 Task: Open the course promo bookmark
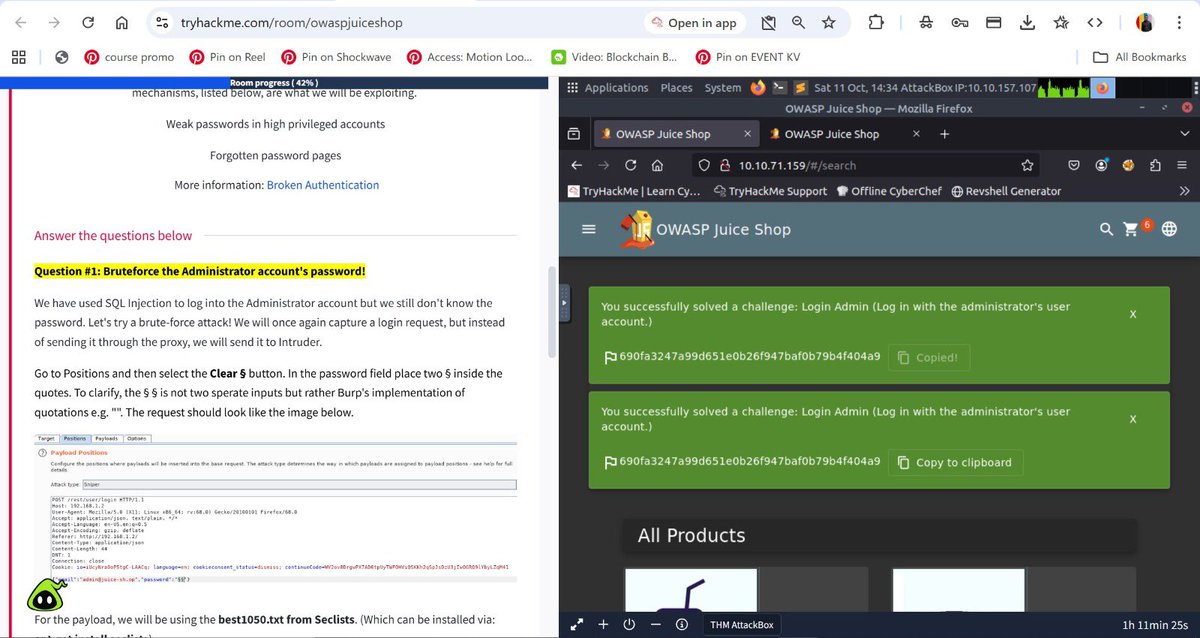(129, 57)
